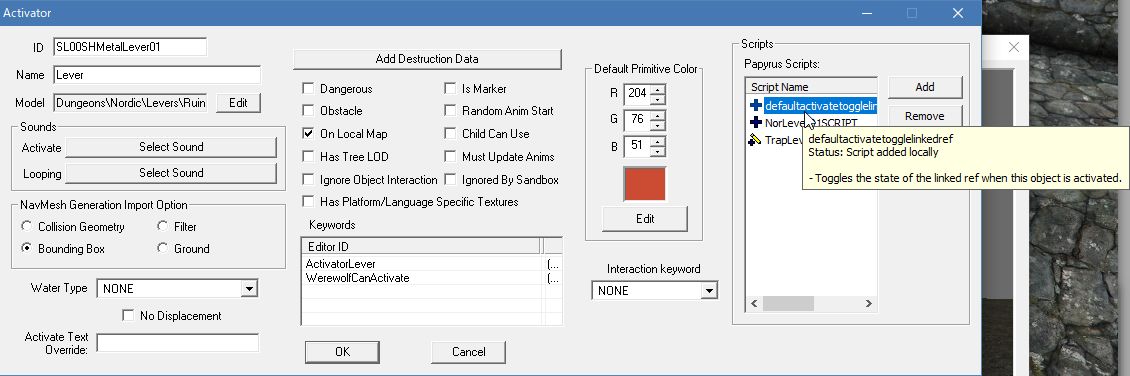The image size is (1130, 376).
Task: Enable Has Tree LOD checkbox
Action: (x=308, y=156)
